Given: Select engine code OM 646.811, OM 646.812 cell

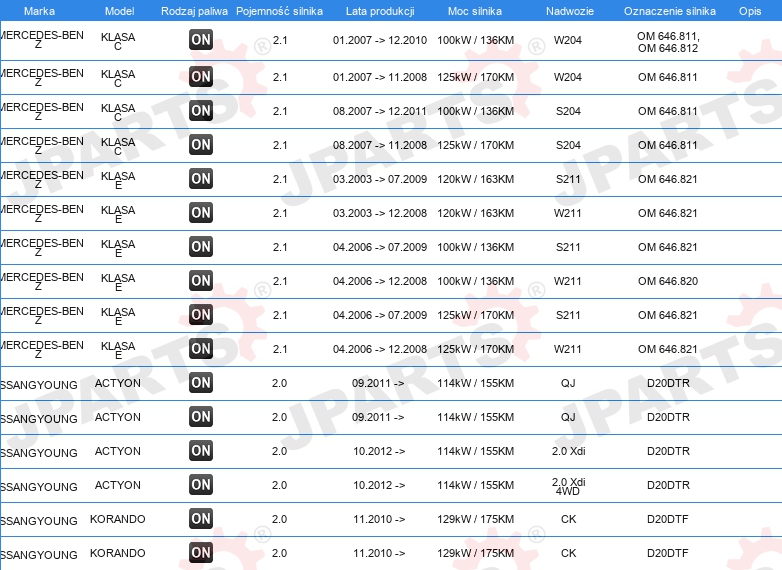Looking at the screenshot, I should pyautogui.click(x=668, y=42).
